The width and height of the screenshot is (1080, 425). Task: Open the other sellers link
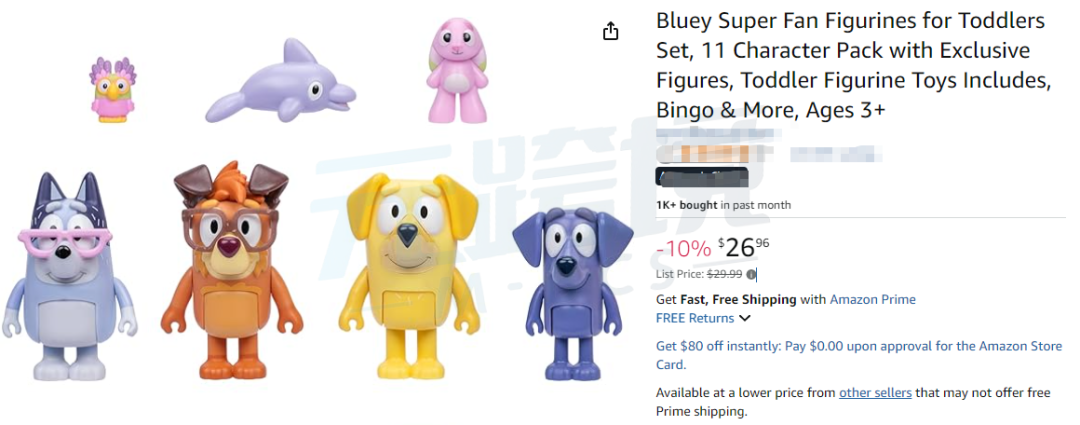point(875,393)
